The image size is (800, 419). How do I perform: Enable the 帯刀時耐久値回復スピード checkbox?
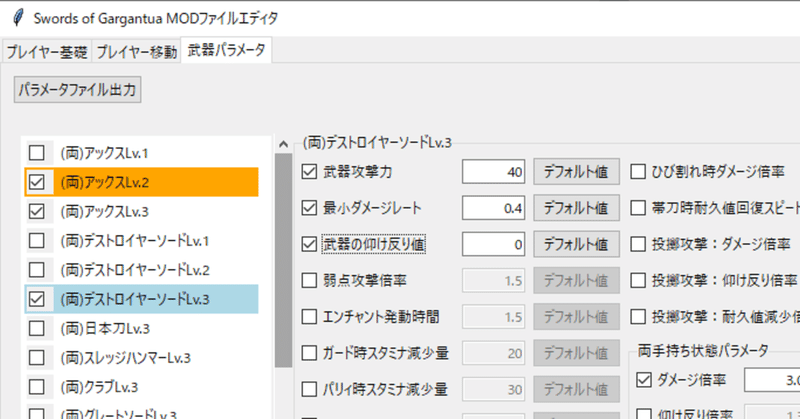(x=638, y=208)
